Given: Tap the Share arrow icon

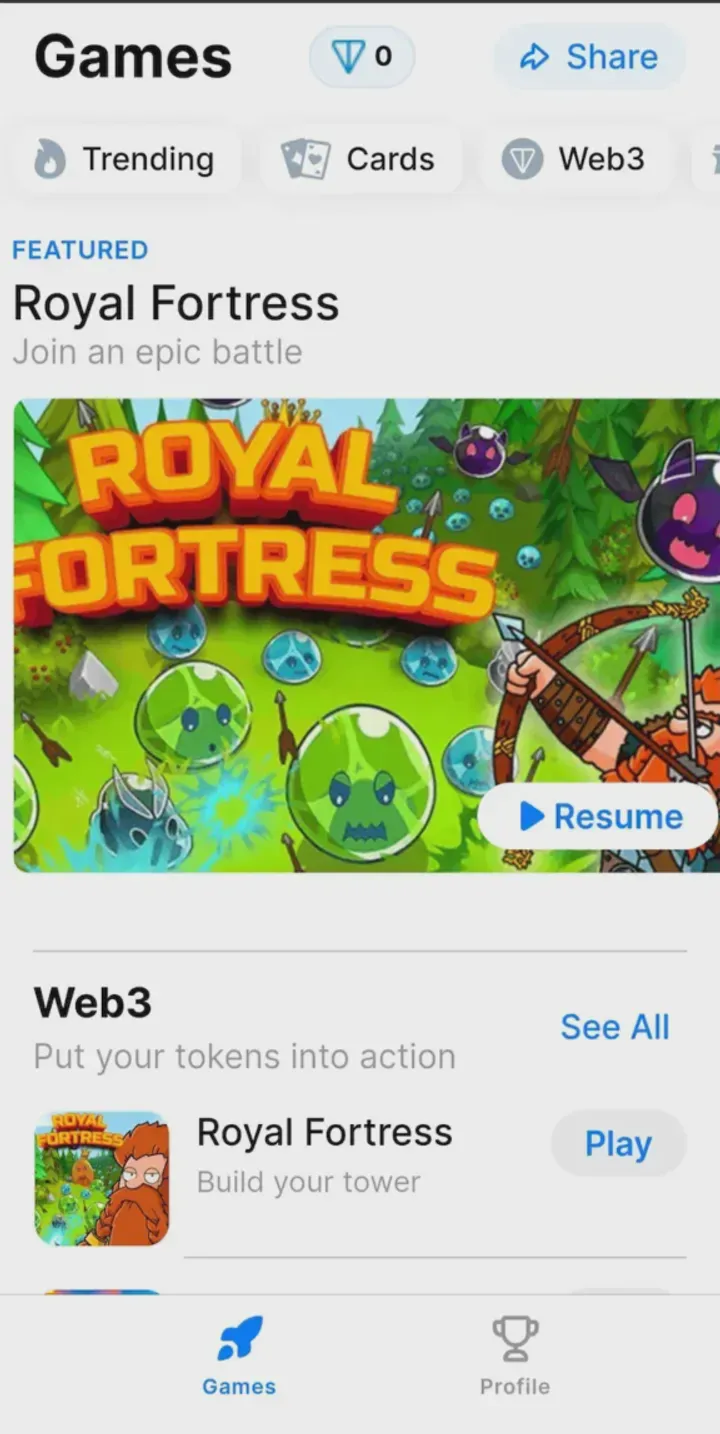Looking at the screenshot, I should (535, 58).
